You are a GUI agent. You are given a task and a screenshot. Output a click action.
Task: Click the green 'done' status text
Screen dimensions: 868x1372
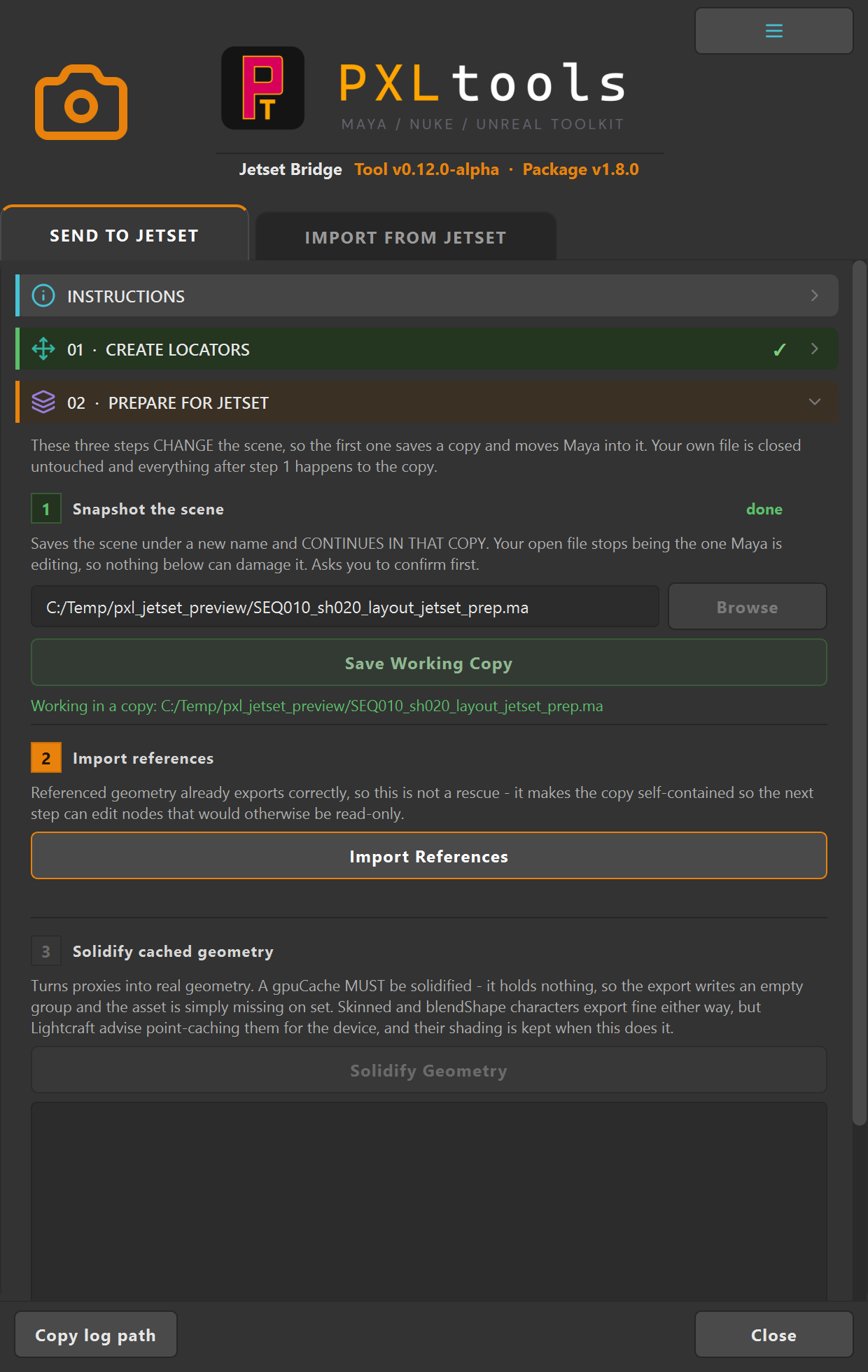[x=764, y=509]
